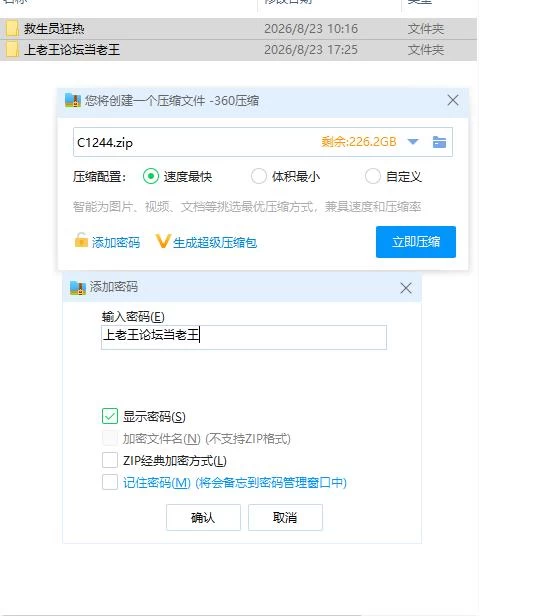
Task: Click the browse folder icon beside C1244.zip
Action: [439, 142]
